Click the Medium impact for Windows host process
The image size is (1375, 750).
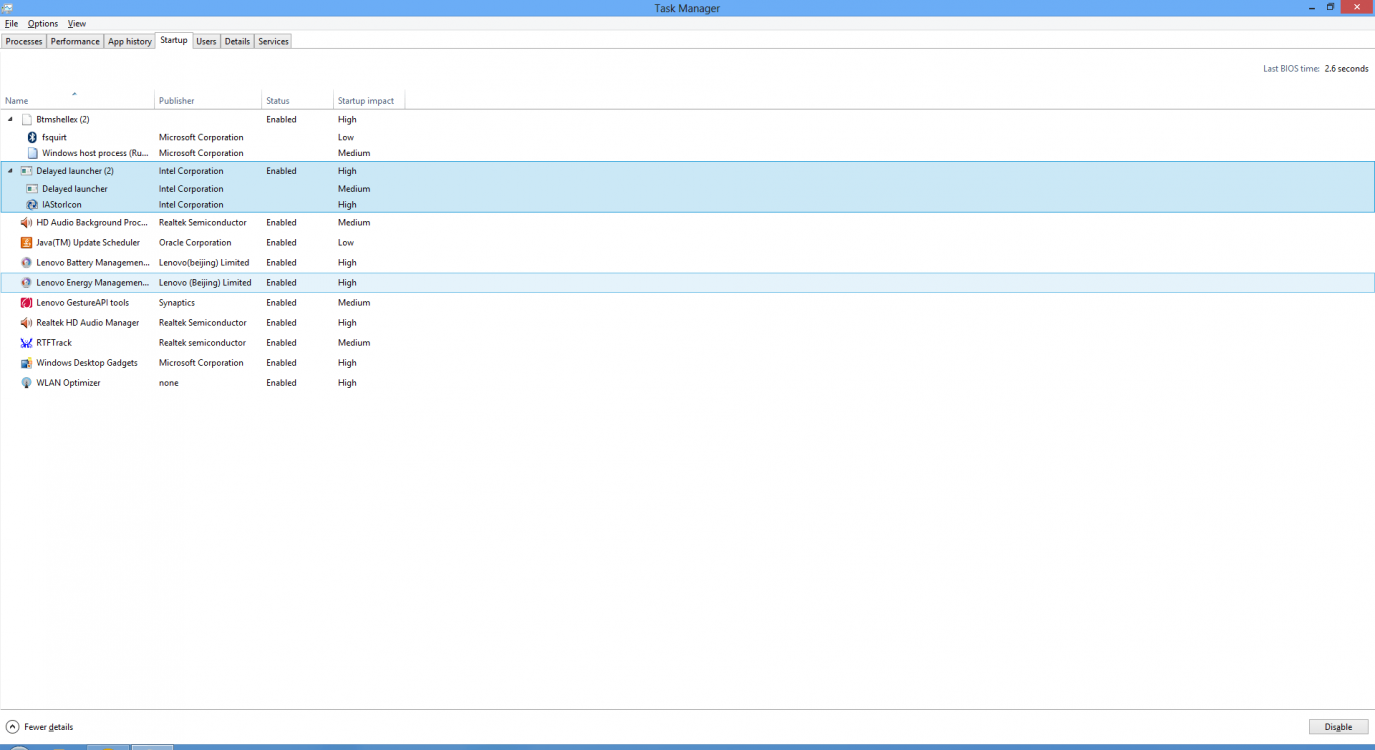coord(354,153)
